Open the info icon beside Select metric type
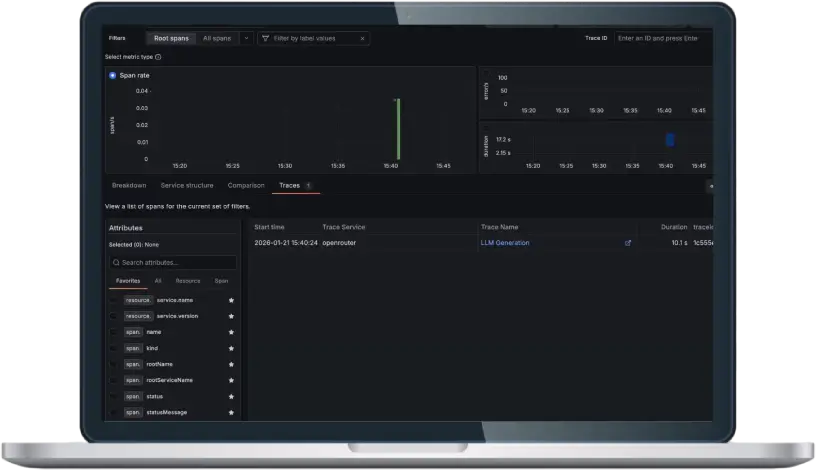This screenshot has height=470, width=816. point(158,57)
